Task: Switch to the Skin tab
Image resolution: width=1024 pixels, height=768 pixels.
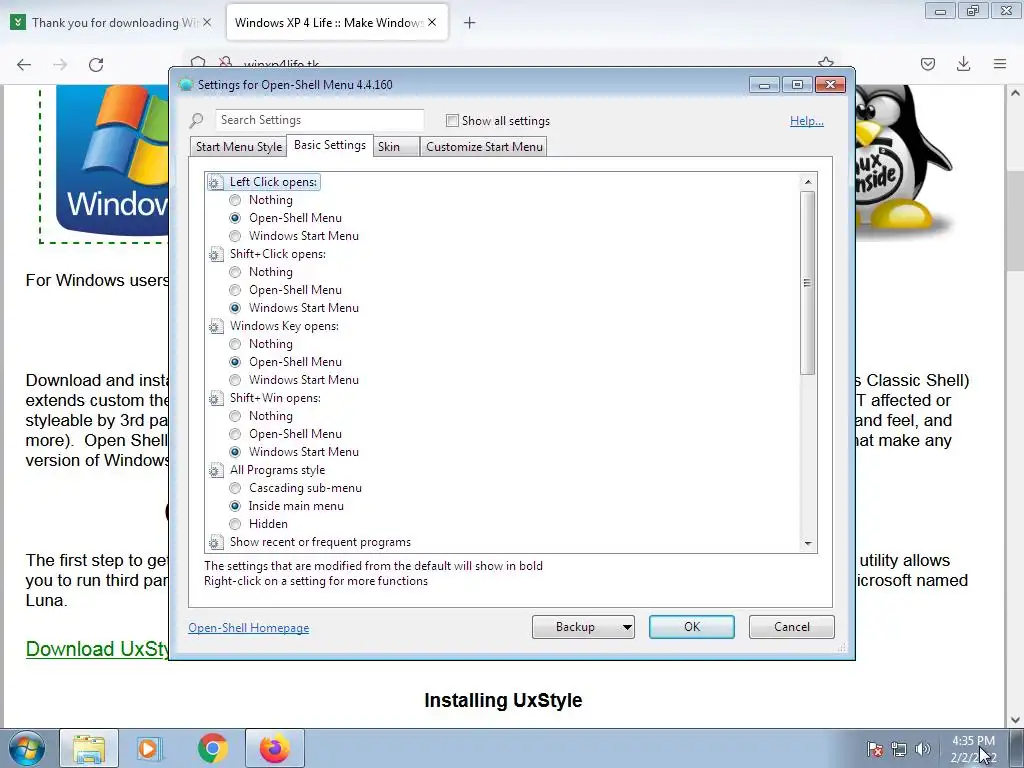Action: coord(396,147)
